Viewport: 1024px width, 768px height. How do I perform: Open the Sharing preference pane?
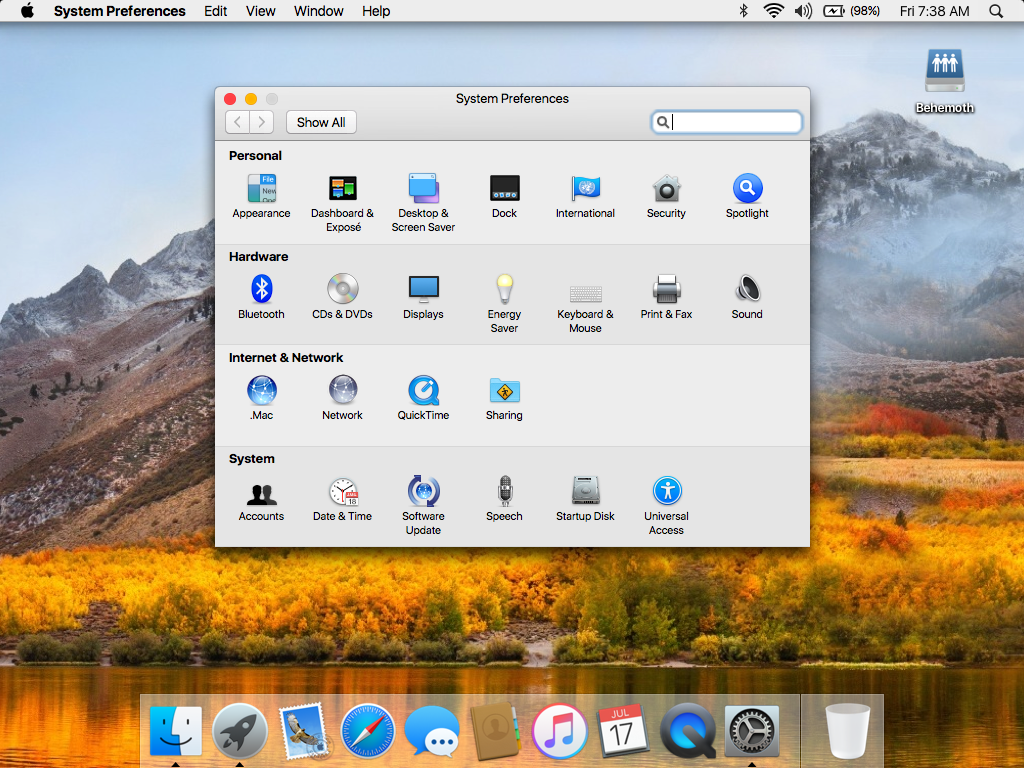click(x=504, y=391)
